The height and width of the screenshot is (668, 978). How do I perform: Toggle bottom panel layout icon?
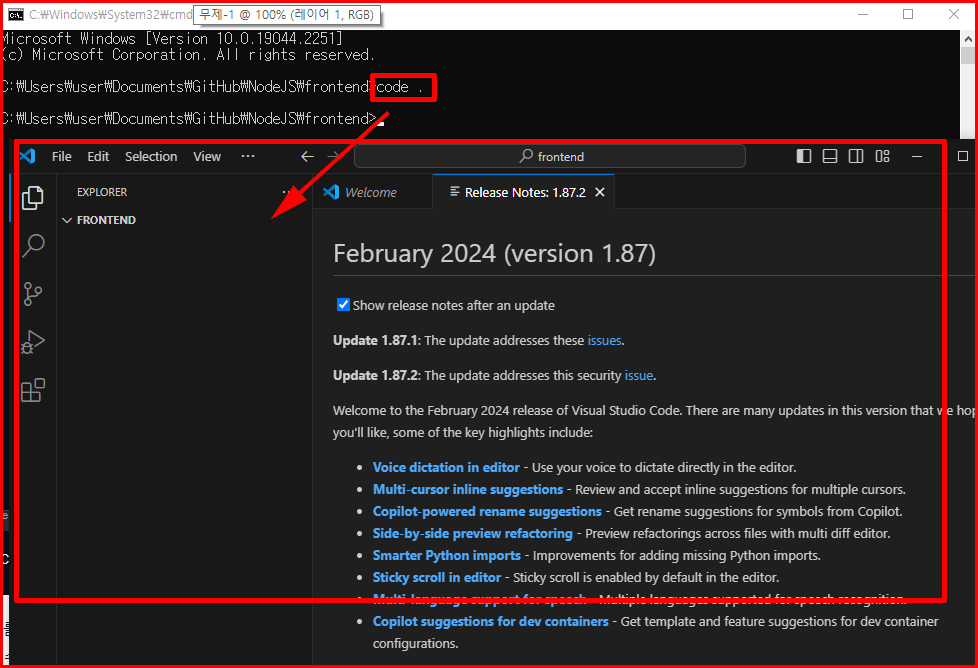coord(830,156)
